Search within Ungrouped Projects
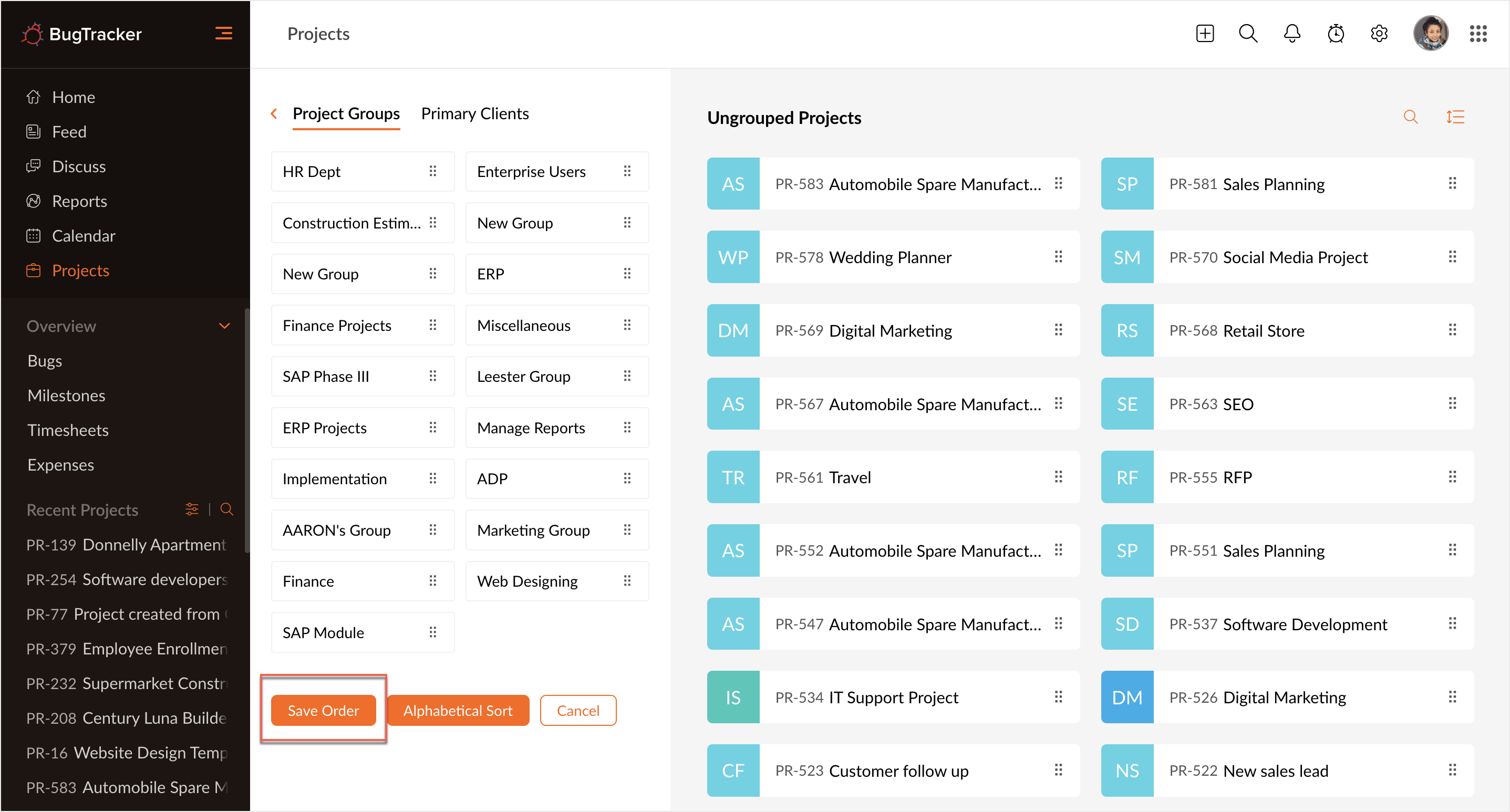1510x812 pixels. coord(1410,117)
